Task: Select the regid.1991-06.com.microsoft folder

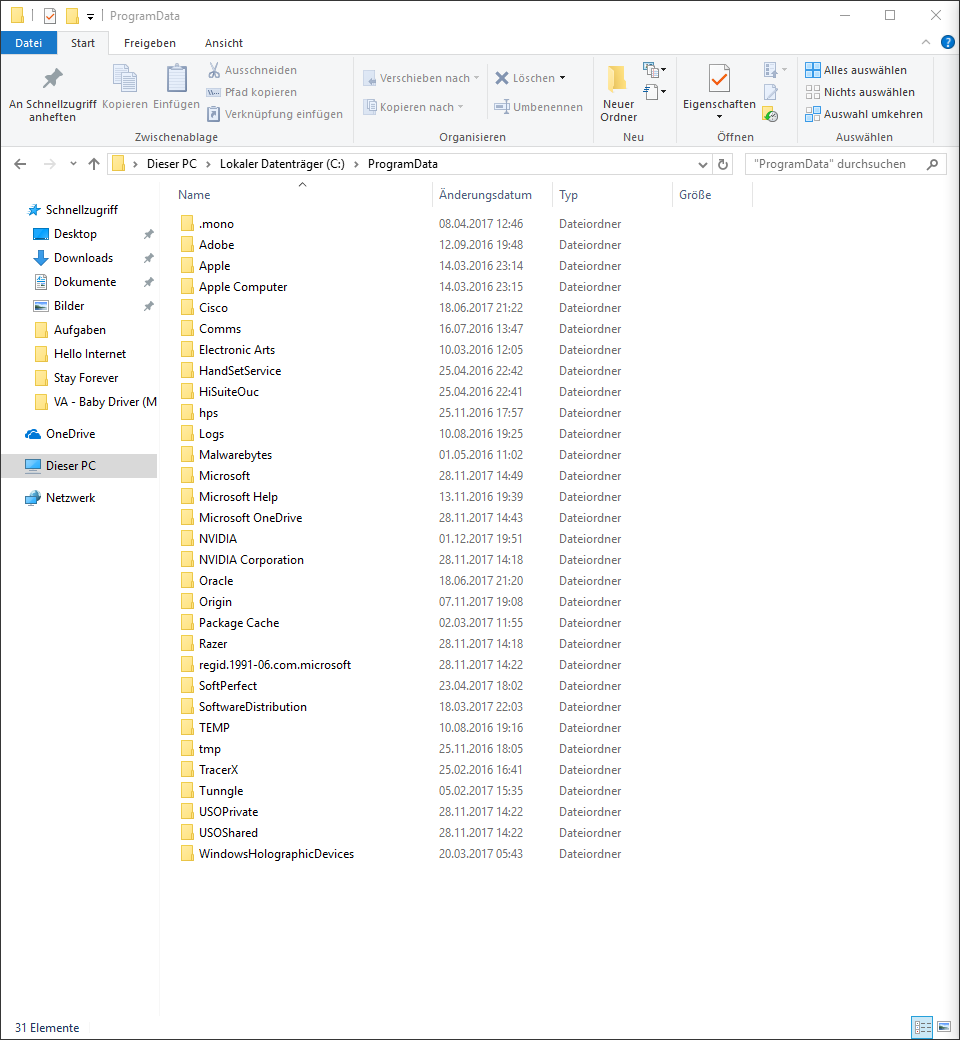Action: pyautogui.click(x=275, y=665)
